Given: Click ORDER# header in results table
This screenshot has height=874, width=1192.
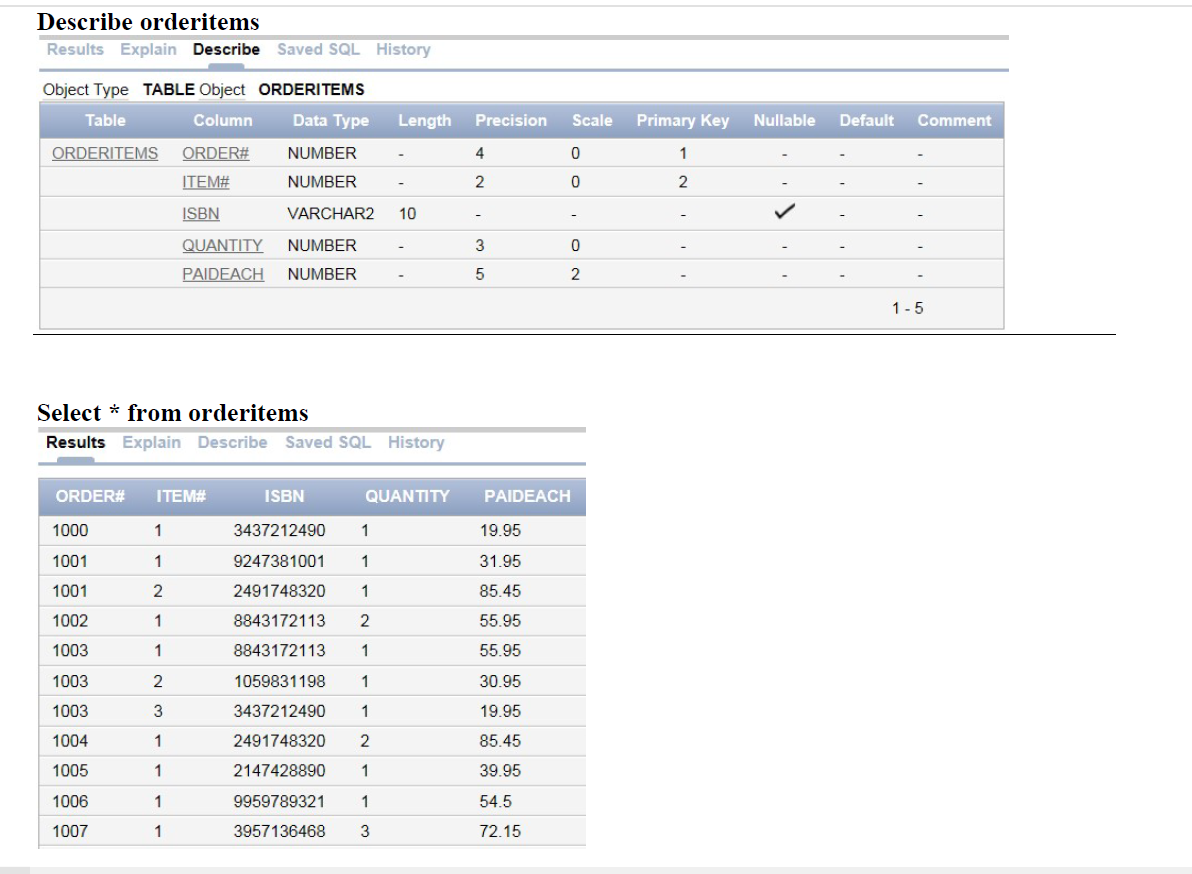Looking at the screenshot, I should 90,496.
